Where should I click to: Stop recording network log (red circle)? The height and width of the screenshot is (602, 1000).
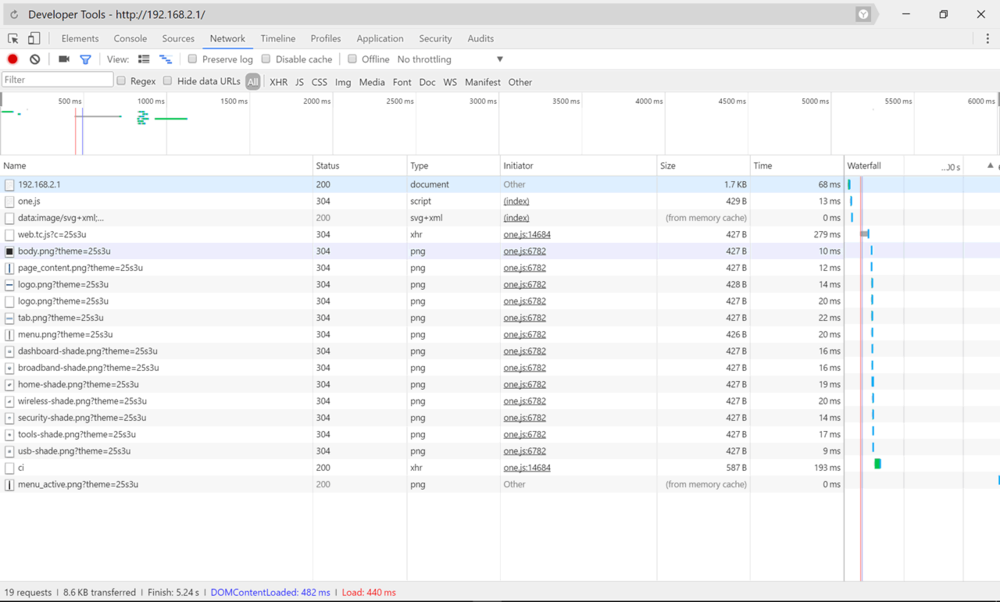(x=13, y=59)
